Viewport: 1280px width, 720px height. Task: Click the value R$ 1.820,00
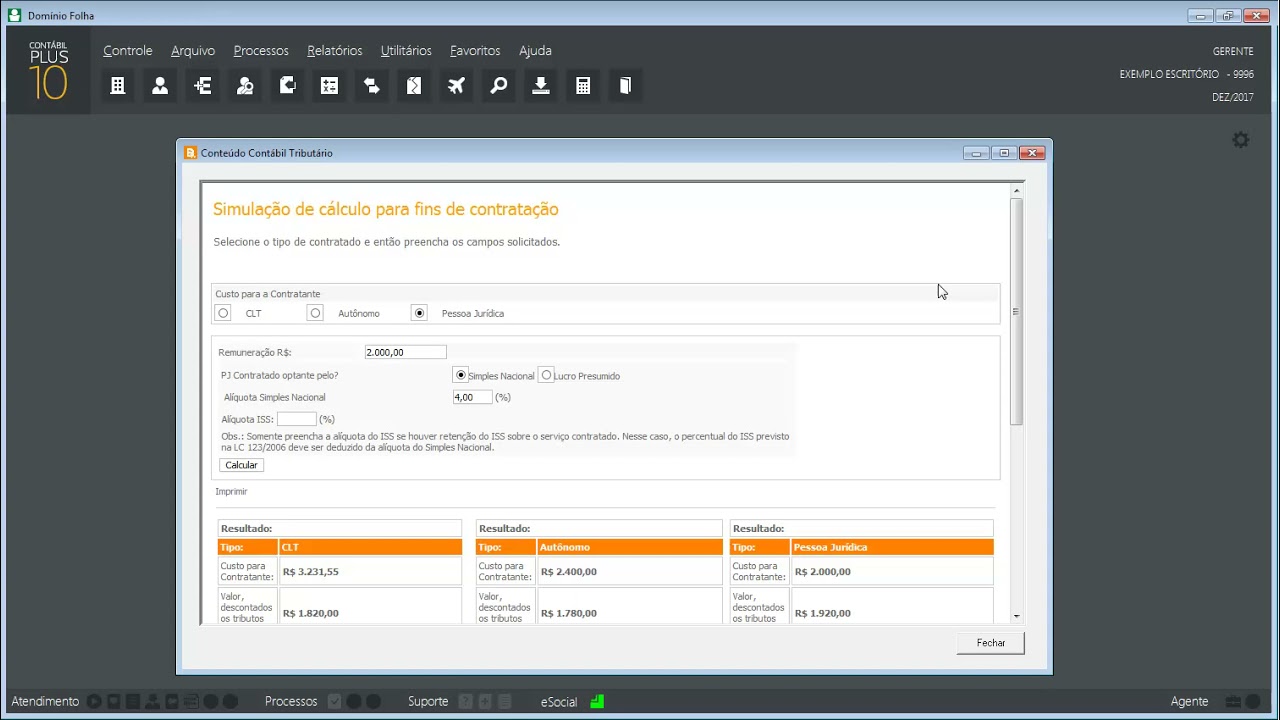tap(311, 613)
